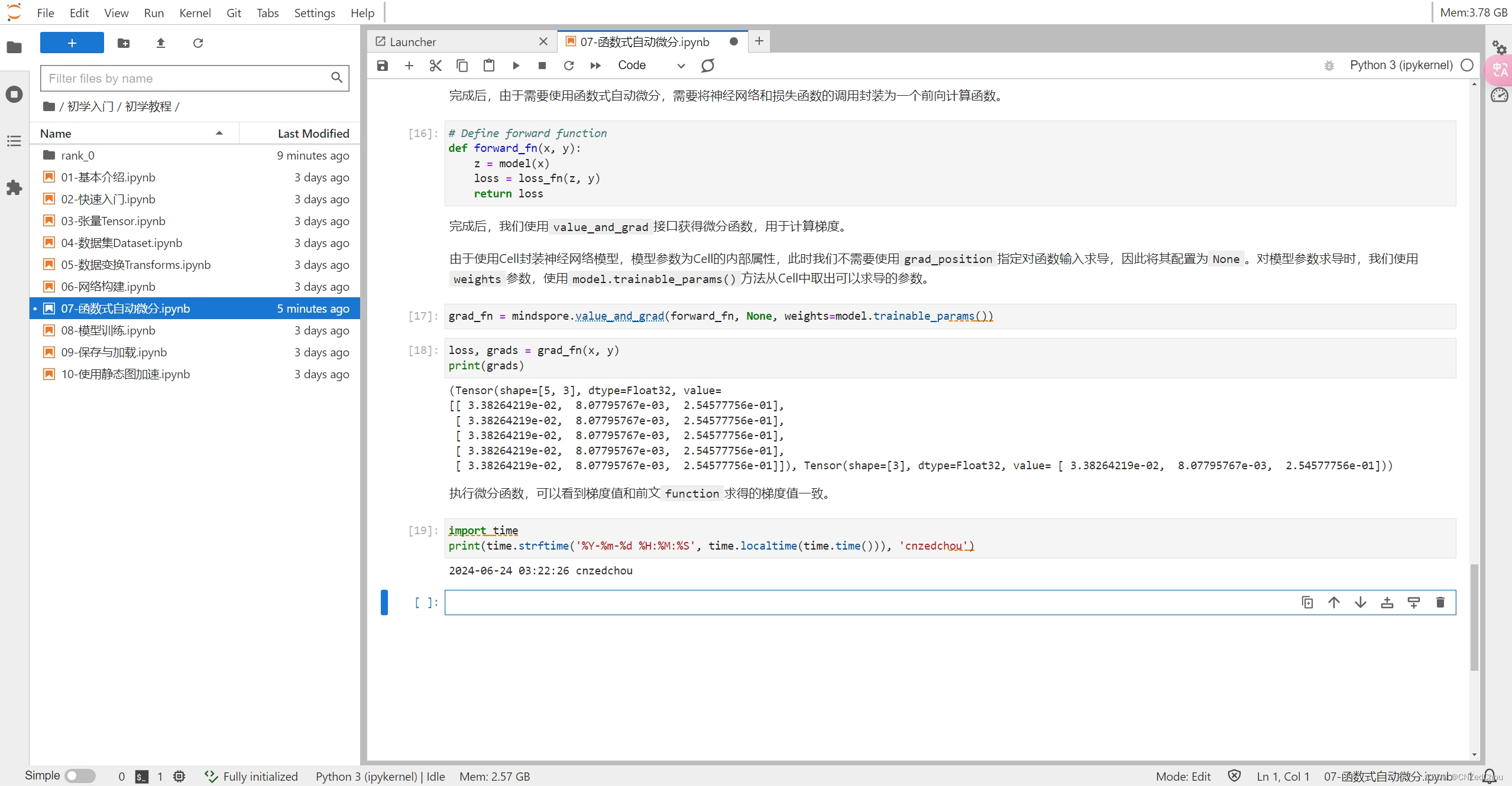Click the save icon in toolbar
1512x786 pixels.
pyautogui.click(x=382, y=65)
